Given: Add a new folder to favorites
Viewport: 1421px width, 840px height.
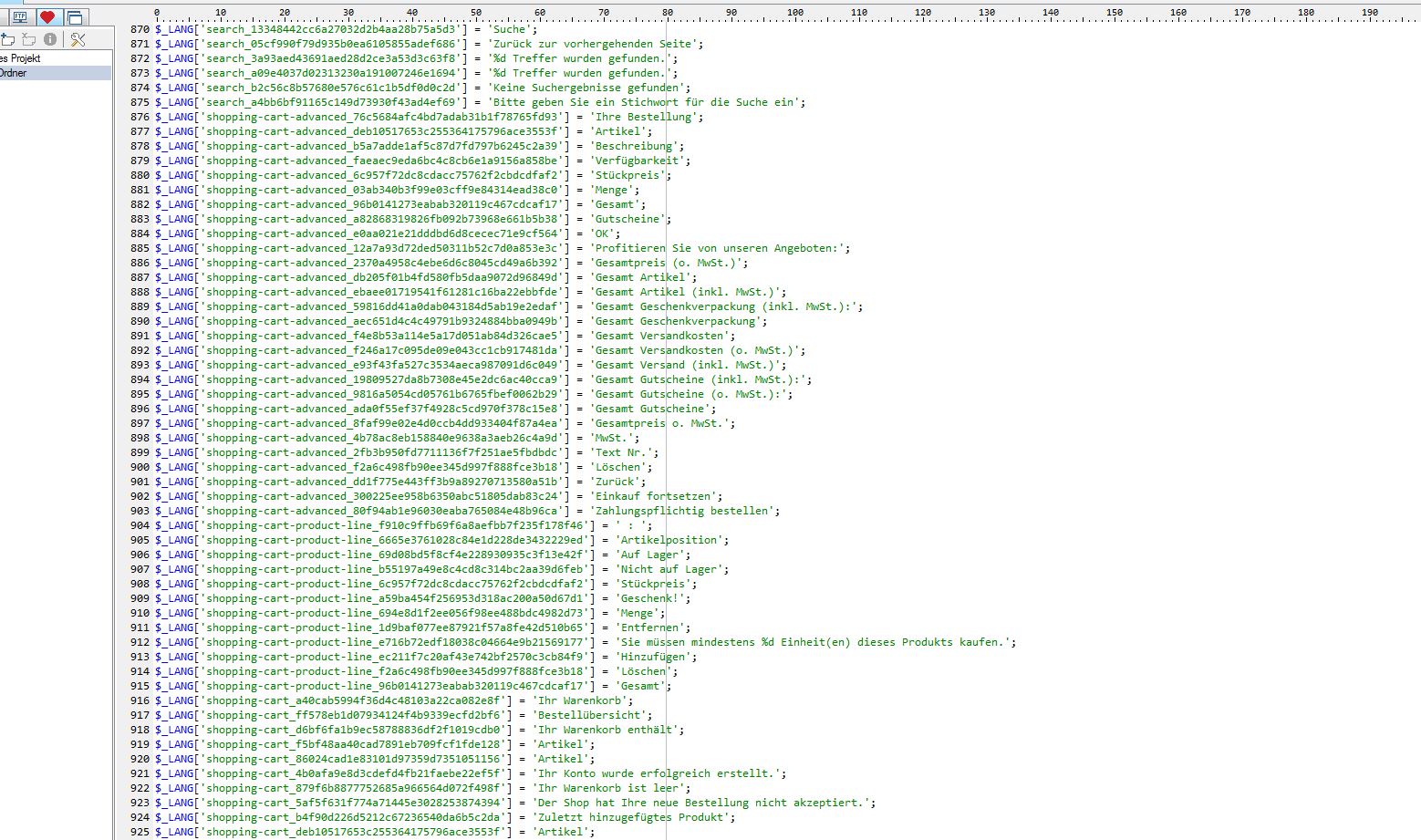Looking at the screenshot, I should coord(8,39).
